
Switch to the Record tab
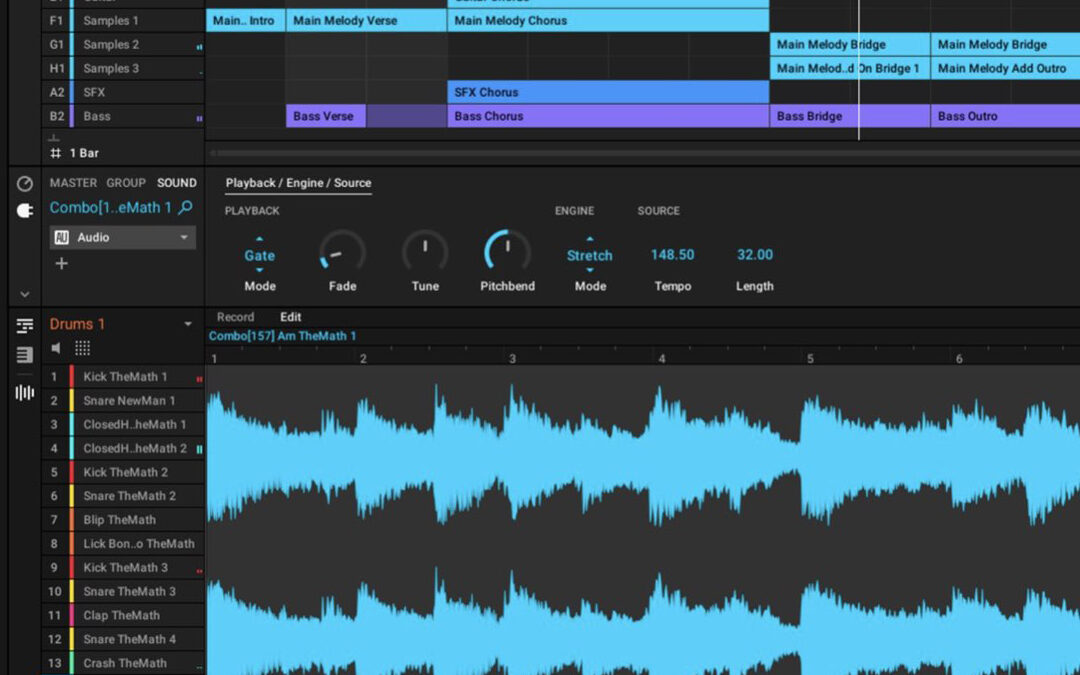[x=235, y=317]
